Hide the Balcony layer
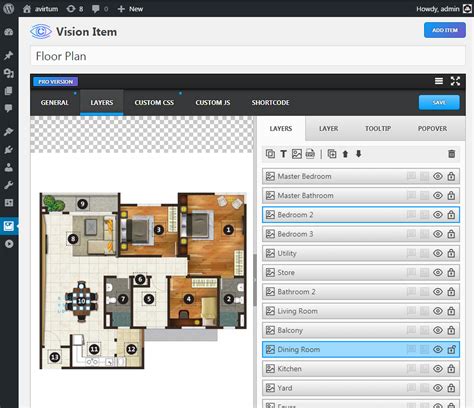The image size is (474, 408). (438, 330)
